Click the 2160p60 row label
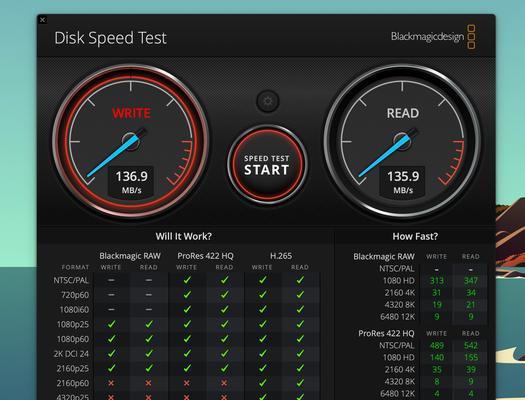 pos(73,383)
